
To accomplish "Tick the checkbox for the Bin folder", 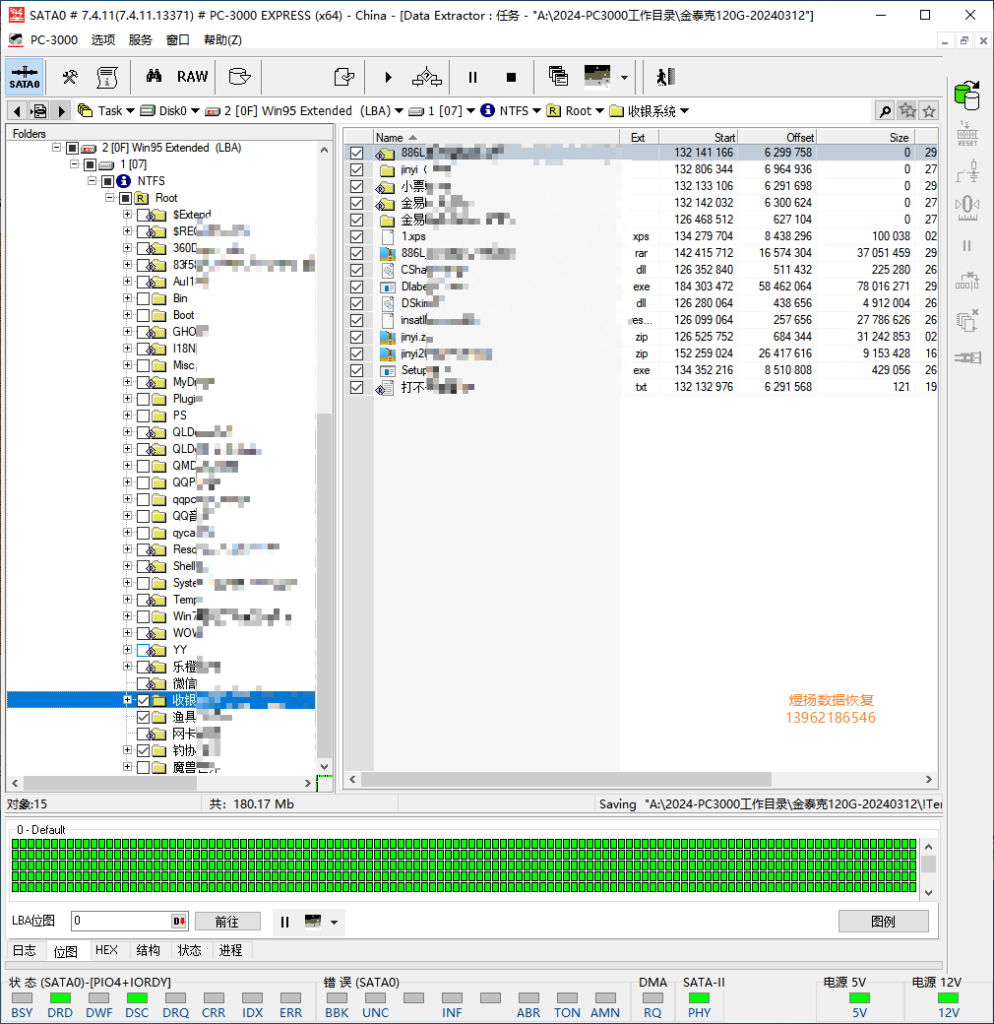I will tap(143, 298).
